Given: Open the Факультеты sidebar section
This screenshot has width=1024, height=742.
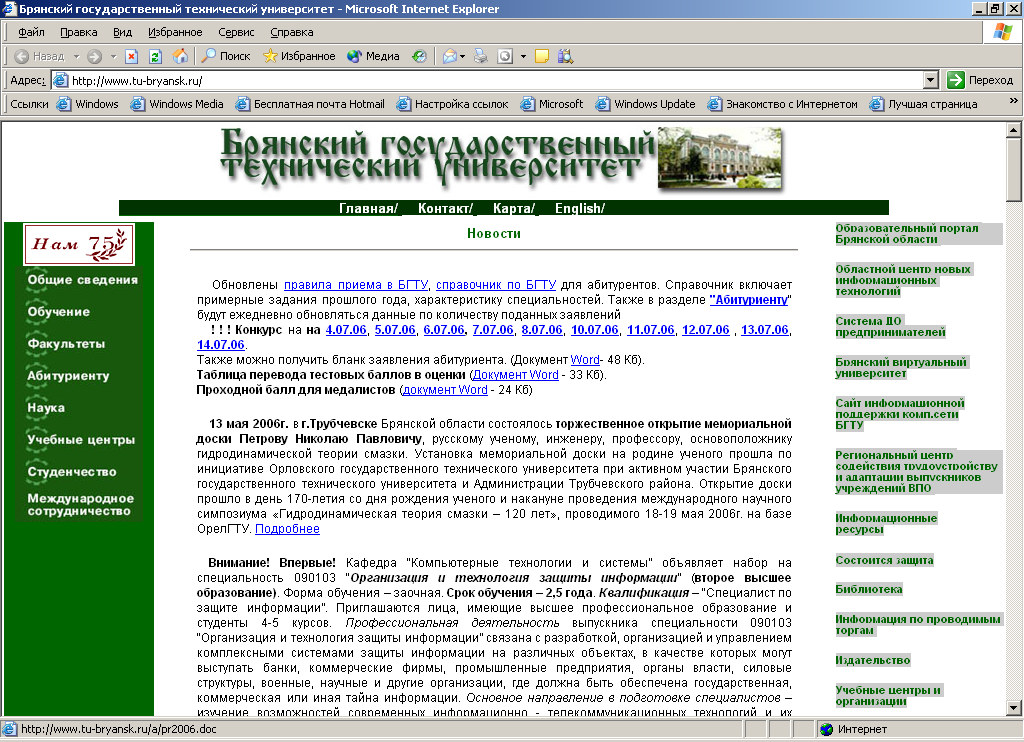Looking at the screenshot, I should click(66, 344).
